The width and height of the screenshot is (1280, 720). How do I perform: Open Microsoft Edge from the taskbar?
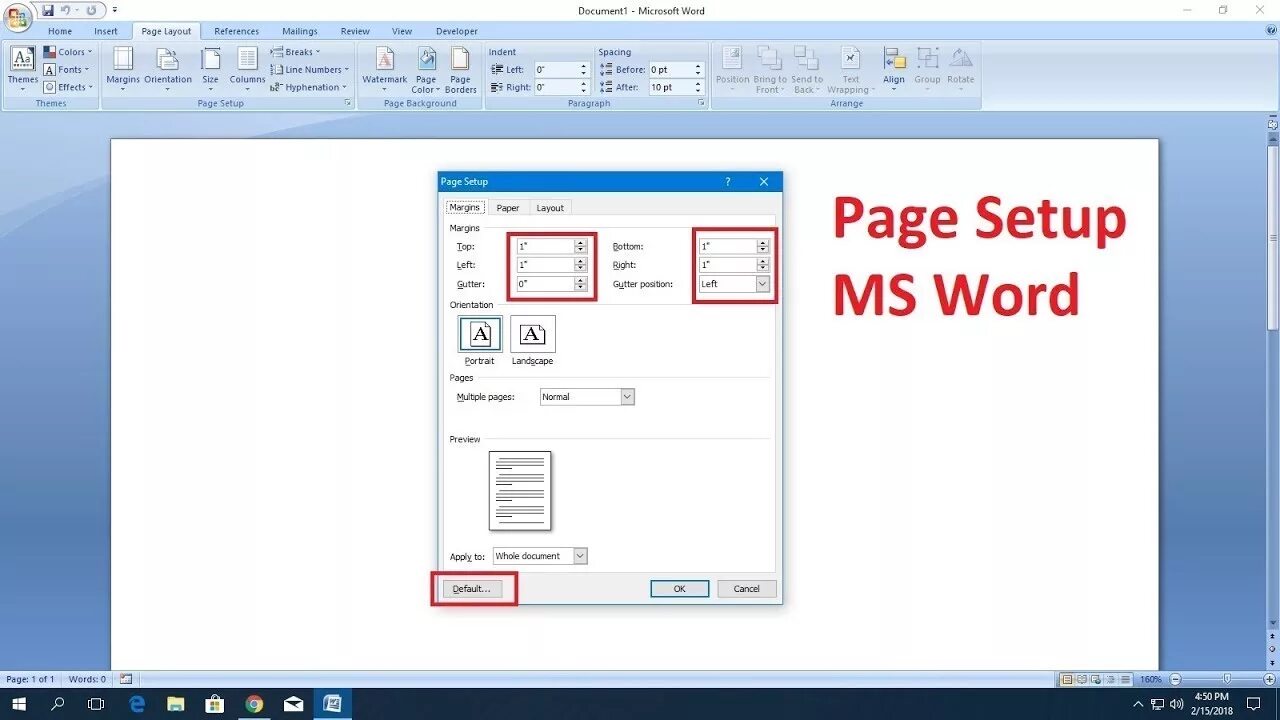136,704
